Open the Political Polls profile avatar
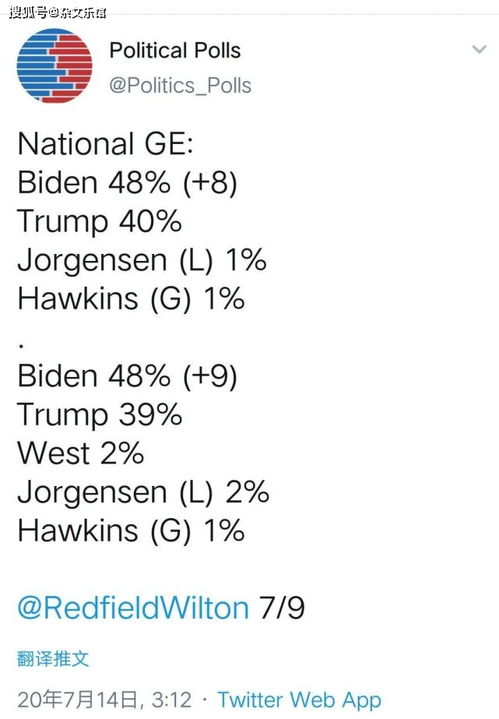This screenshot has height=719, width=499. click(55, 66)
